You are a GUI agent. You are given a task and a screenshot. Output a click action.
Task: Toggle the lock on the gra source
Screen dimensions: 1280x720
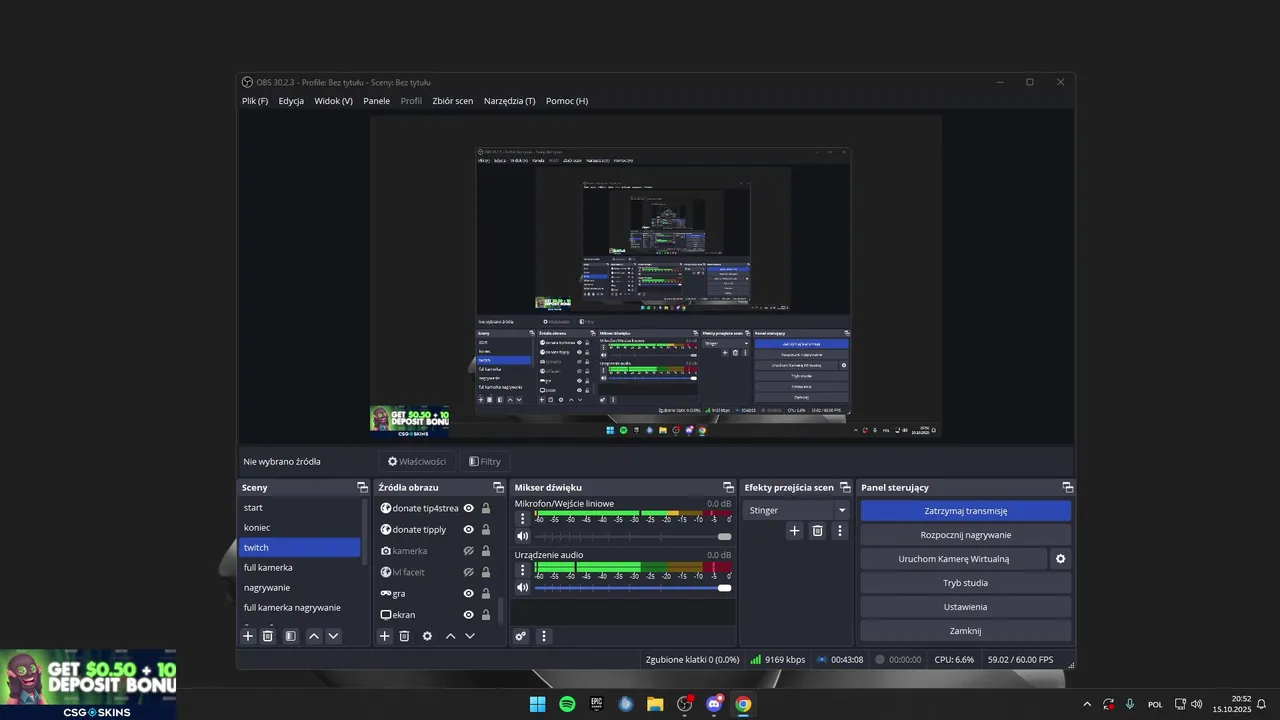(x=486, y=593)
